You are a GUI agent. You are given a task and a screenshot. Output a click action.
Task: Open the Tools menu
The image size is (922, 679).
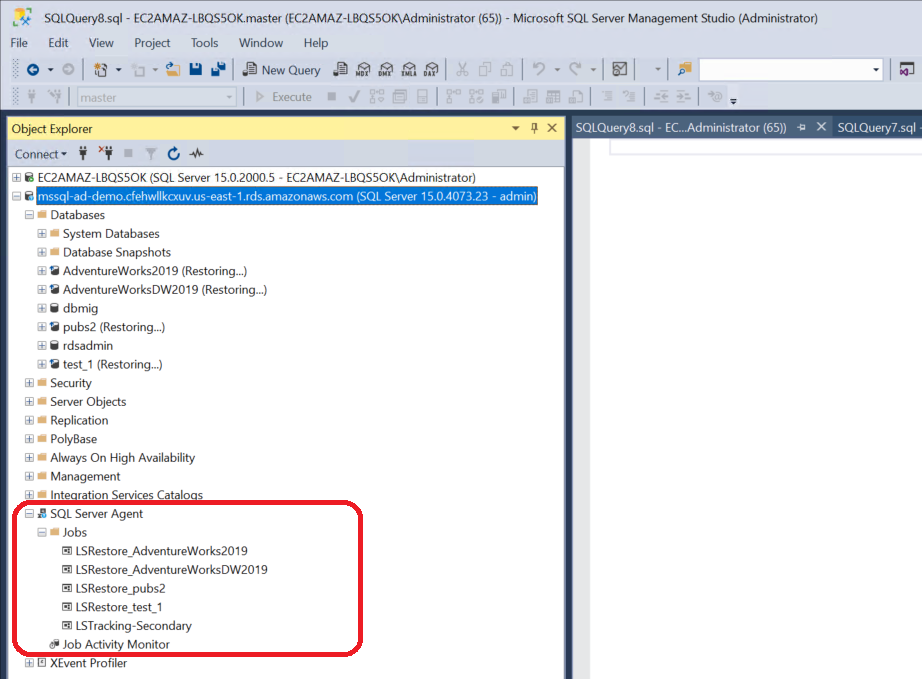[204, 43]
